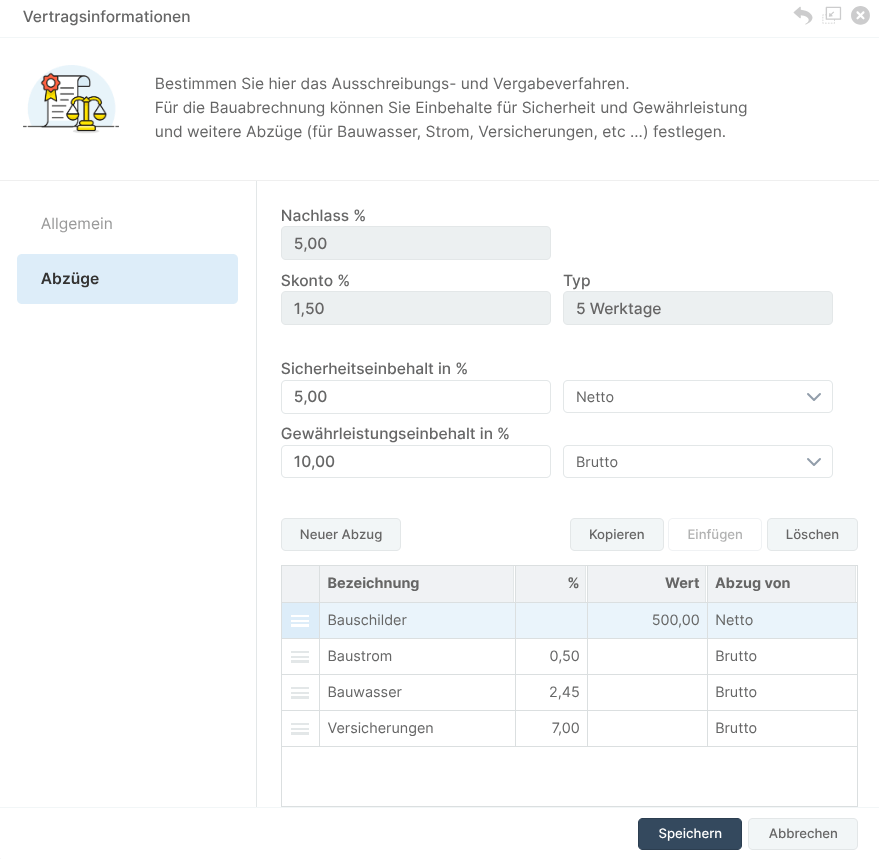This screenshot has height=859, width=879.
Task: Click the Neuer Abzug button
Action: [x=341, y=534]
